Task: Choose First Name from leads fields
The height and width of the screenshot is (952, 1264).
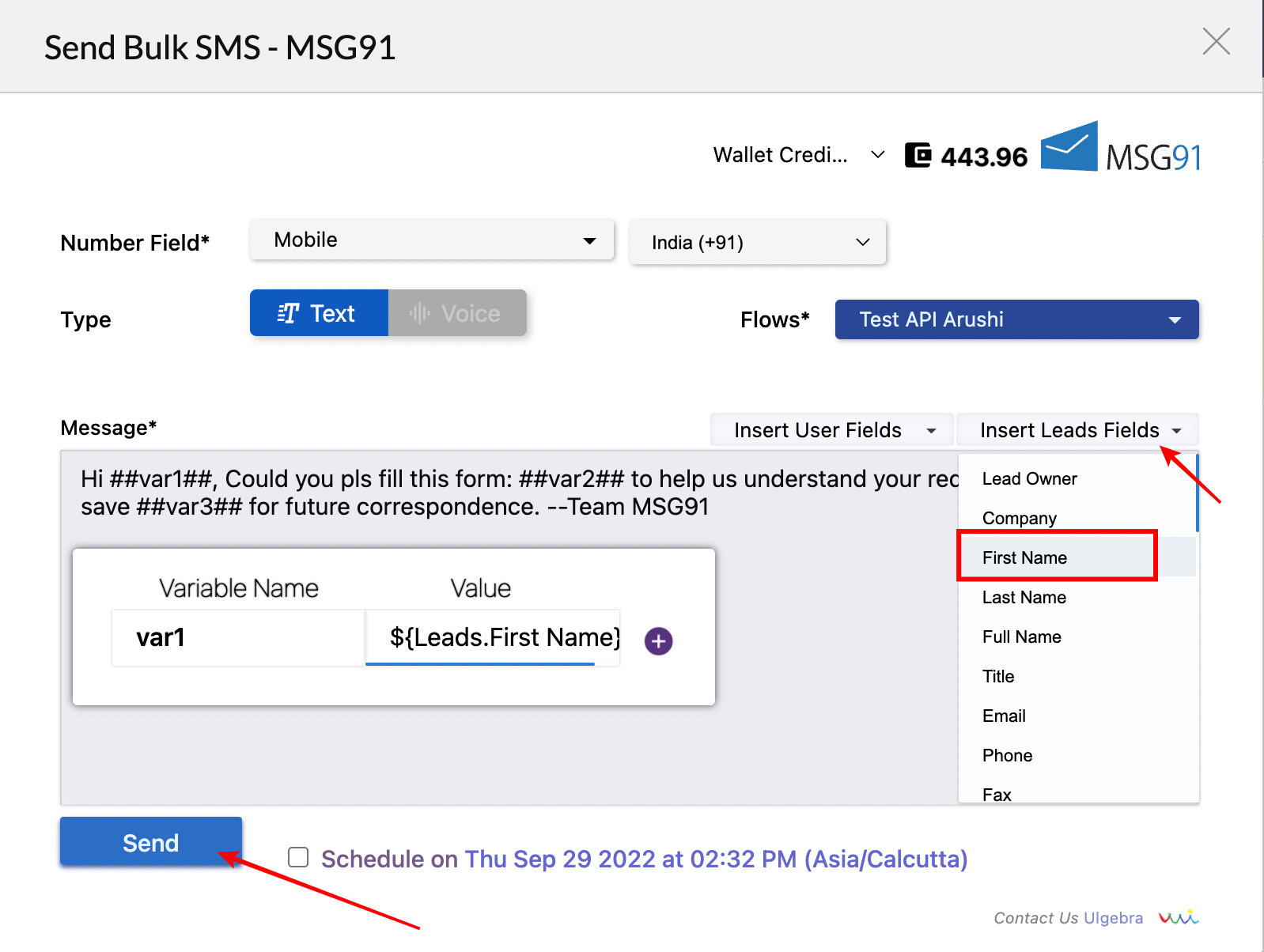Action: pos(1077,557)
